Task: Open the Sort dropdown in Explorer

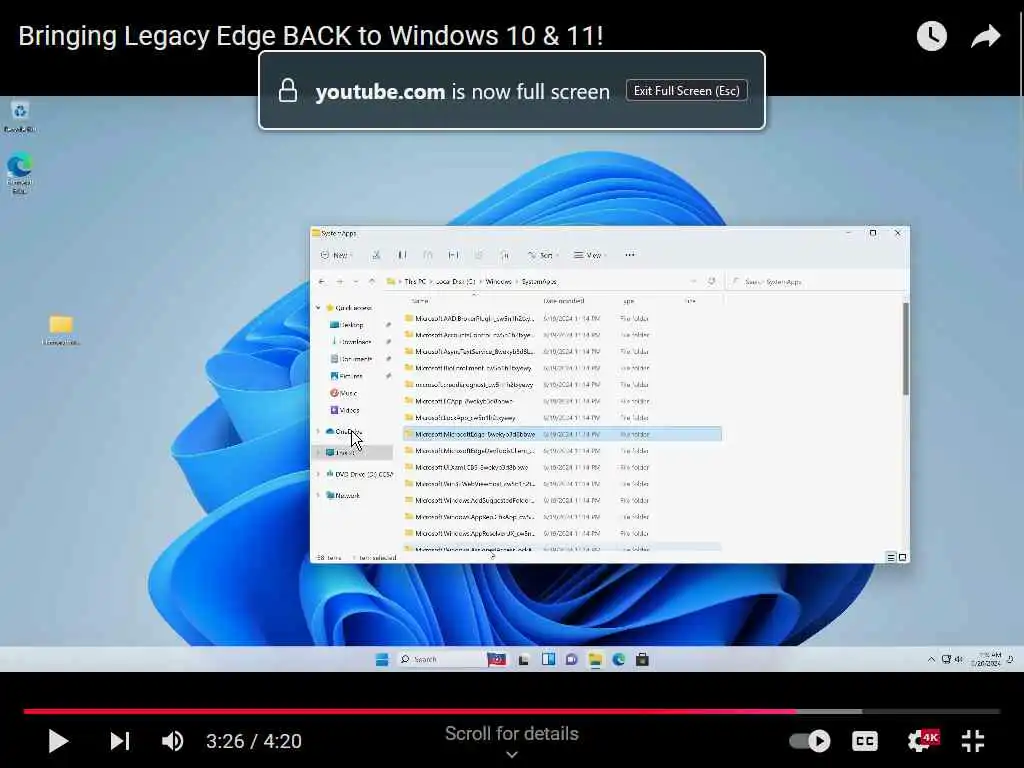Action: pos(543,255)
